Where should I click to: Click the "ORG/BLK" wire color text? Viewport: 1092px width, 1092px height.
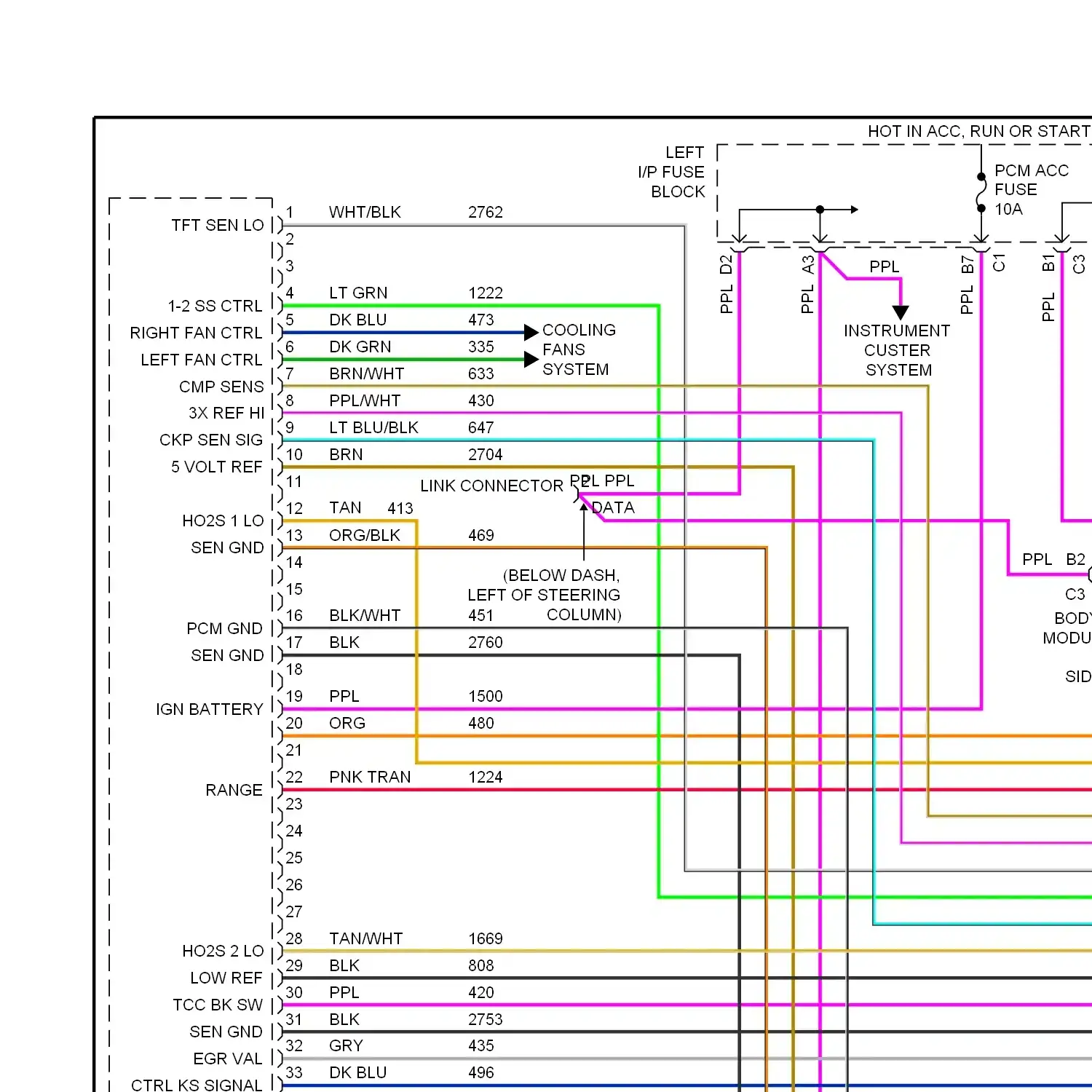[x=365, y=535]
